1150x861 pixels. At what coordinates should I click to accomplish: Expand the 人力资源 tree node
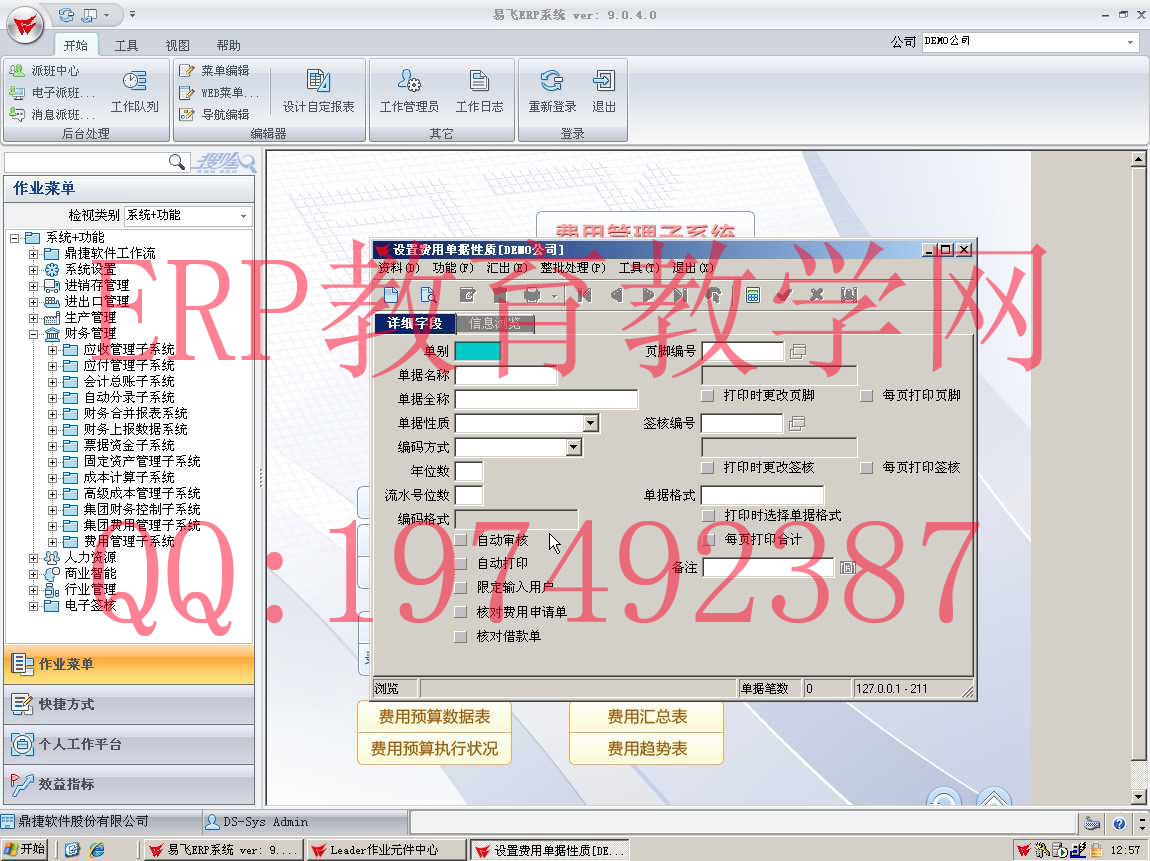click(x=33, y=558)
